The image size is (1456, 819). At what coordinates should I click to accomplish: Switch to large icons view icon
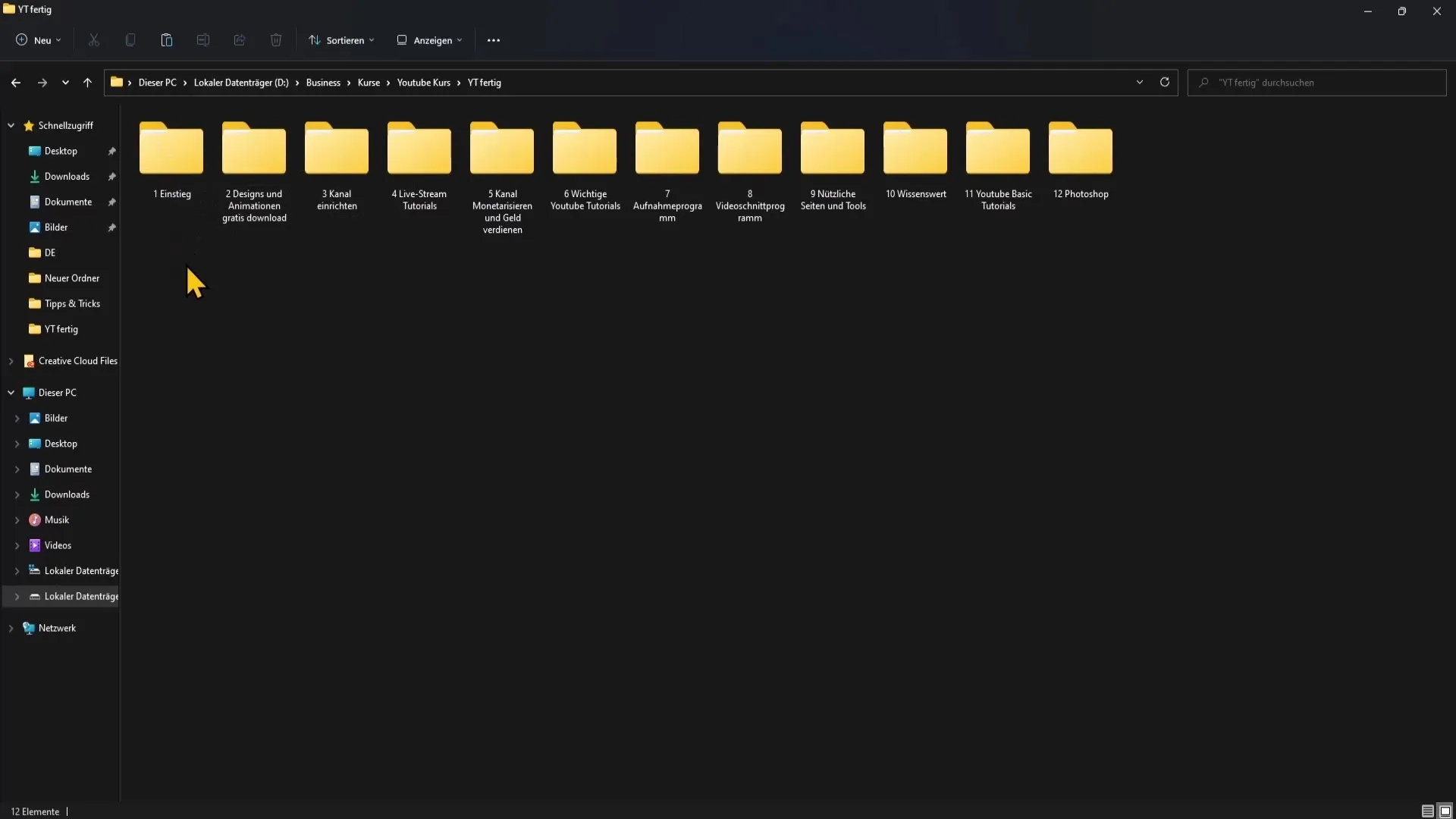(1445, 811)
